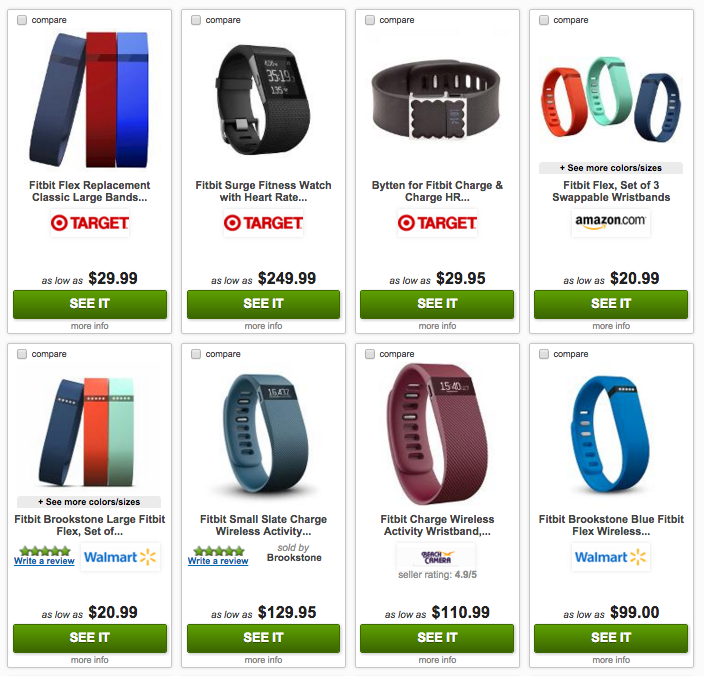
Task: Check compare box for Fitbit Charge Wireless burgundy wristband
Action: pyautogui.click(x=370, y=354)
